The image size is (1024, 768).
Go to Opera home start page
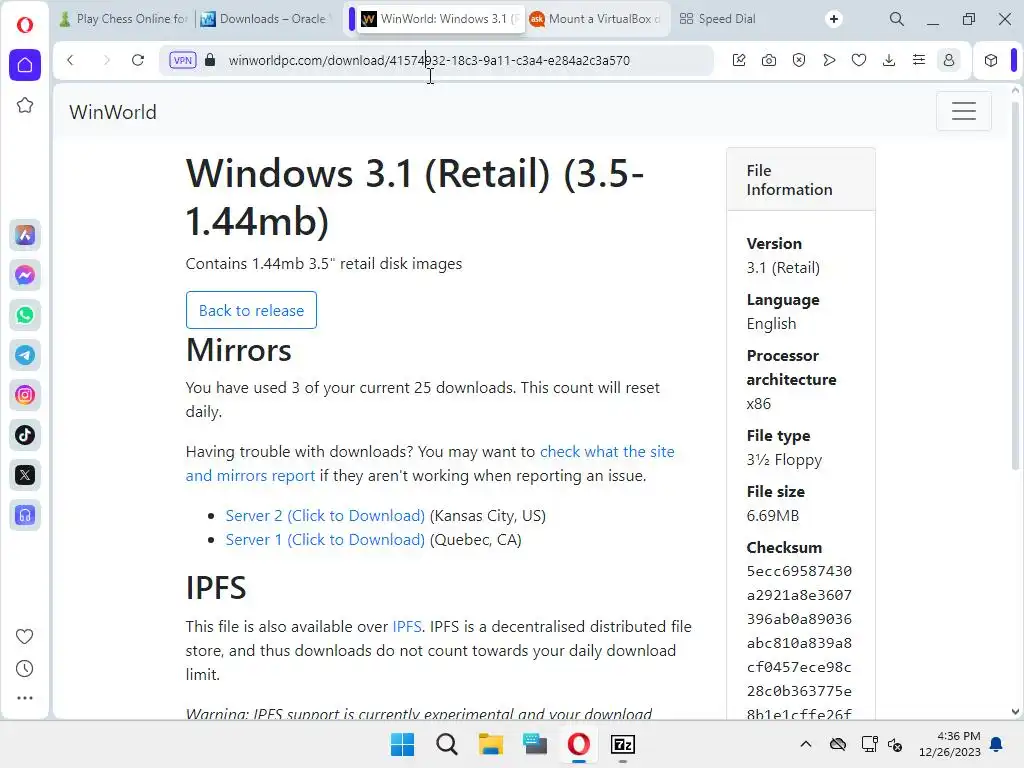click(x=25, y=65)
